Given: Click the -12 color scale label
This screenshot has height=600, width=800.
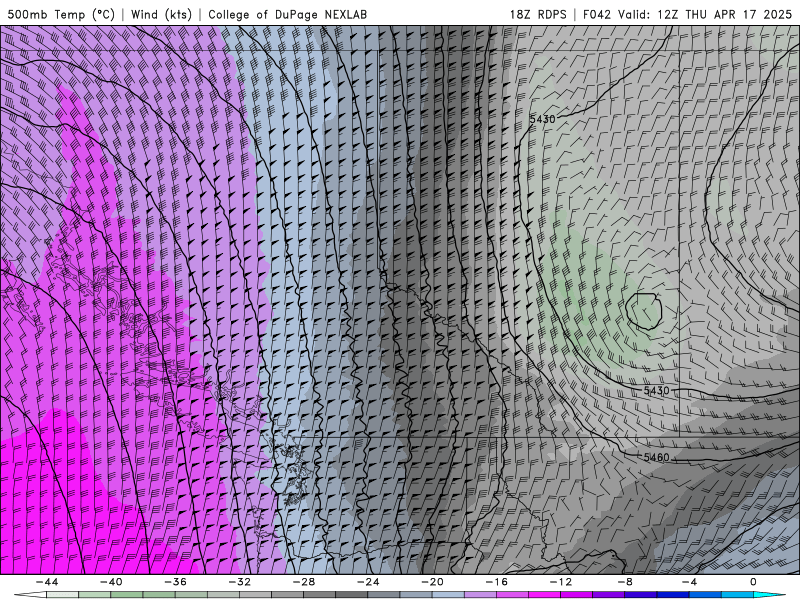Looking at the screenshot, I should click(561, 582).
